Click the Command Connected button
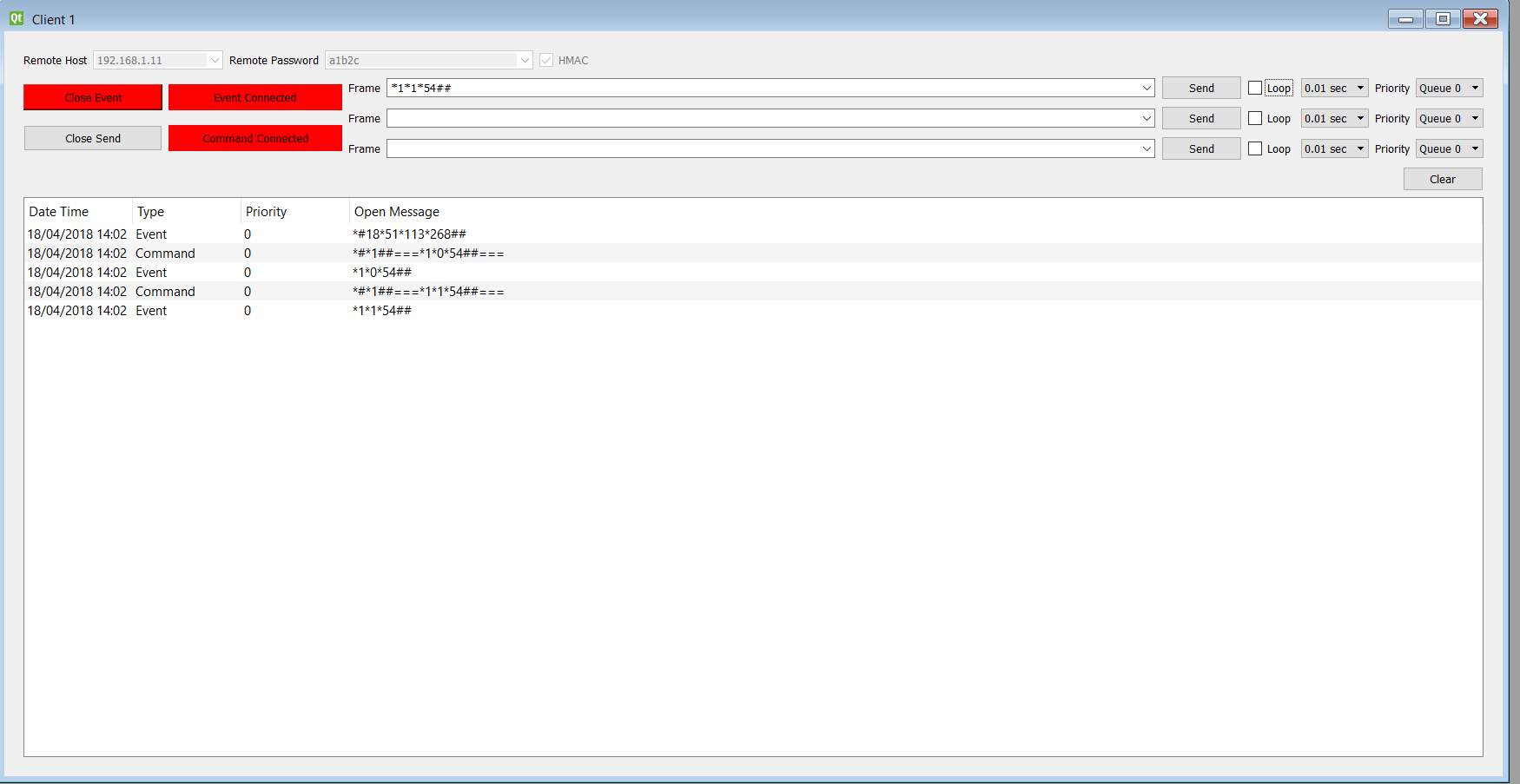 [255, 138]
